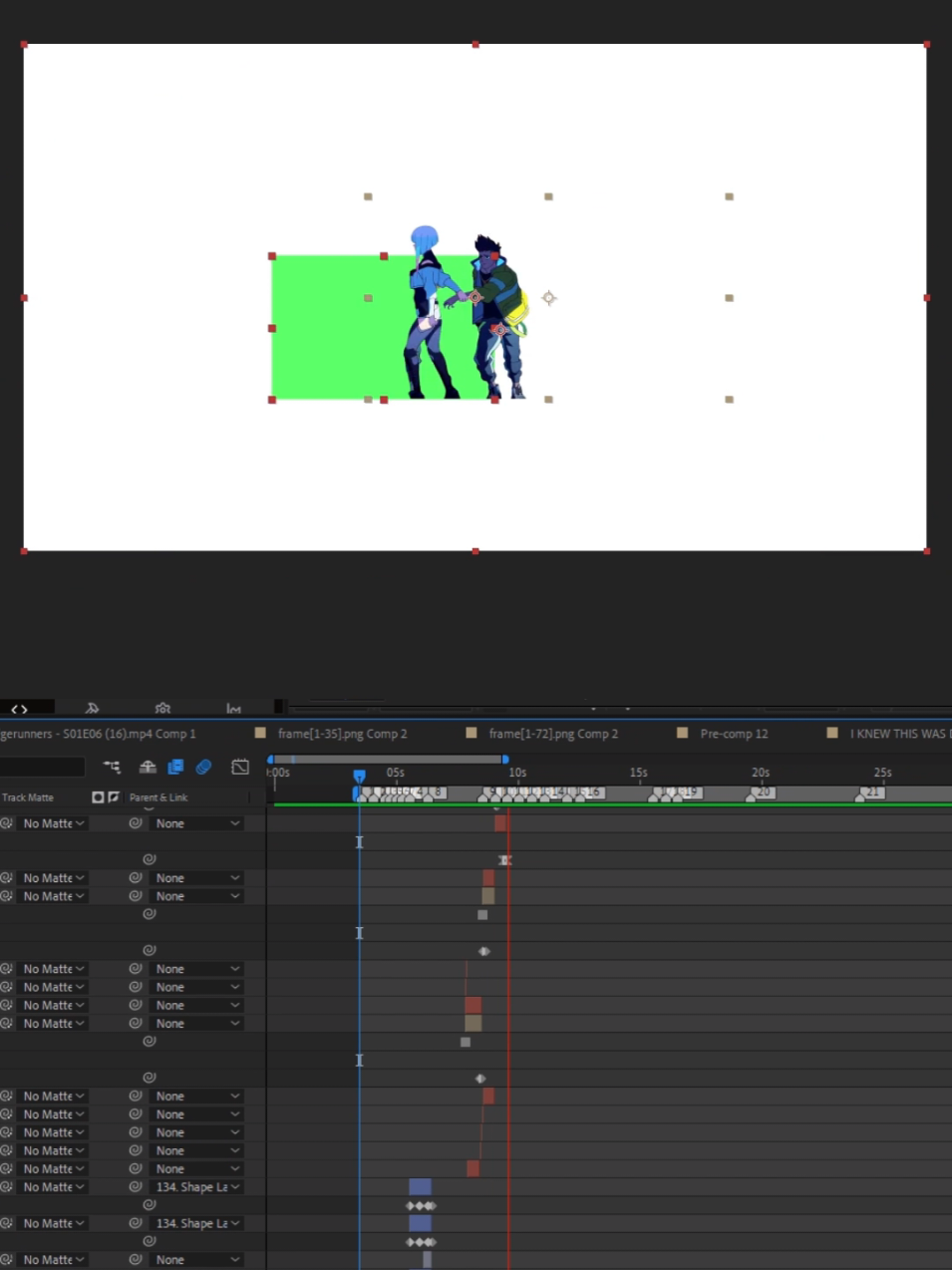Toggle hiding of shy layers
Screen dimensions: 952x1270
[x=148, y=767]
